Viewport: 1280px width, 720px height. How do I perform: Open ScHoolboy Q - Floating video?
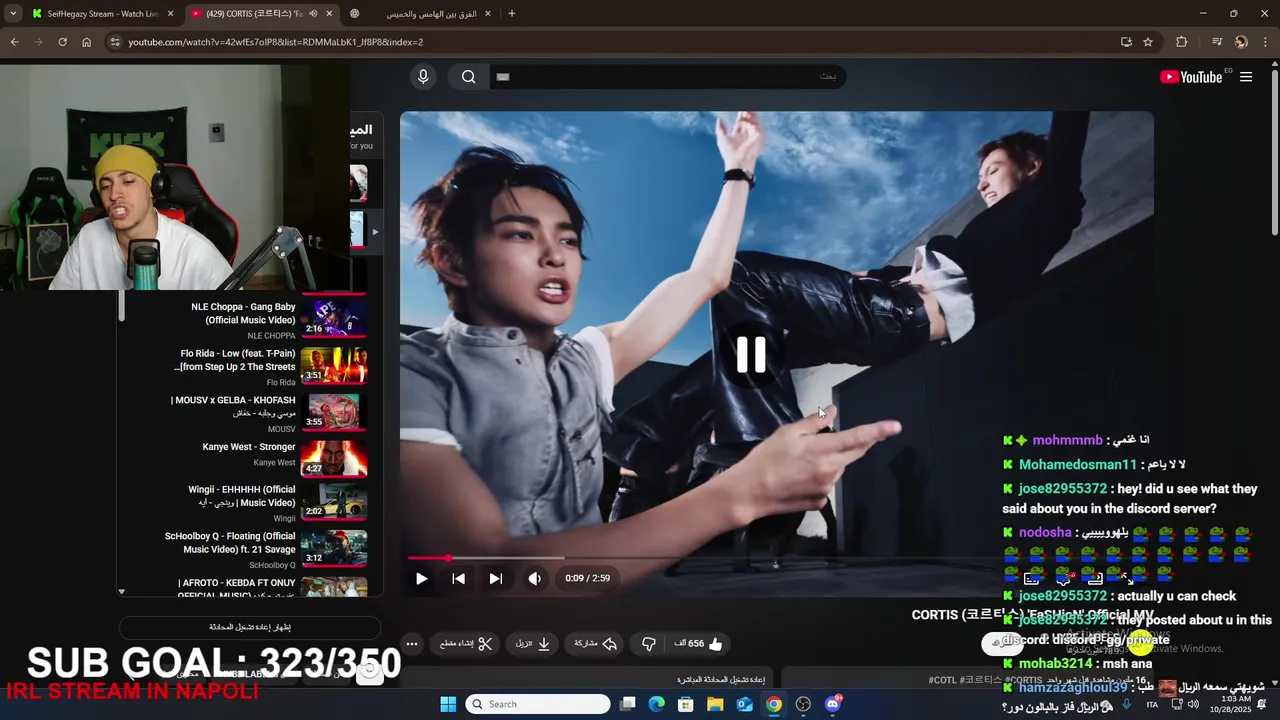pyautogui.click(x=244, y=549)
